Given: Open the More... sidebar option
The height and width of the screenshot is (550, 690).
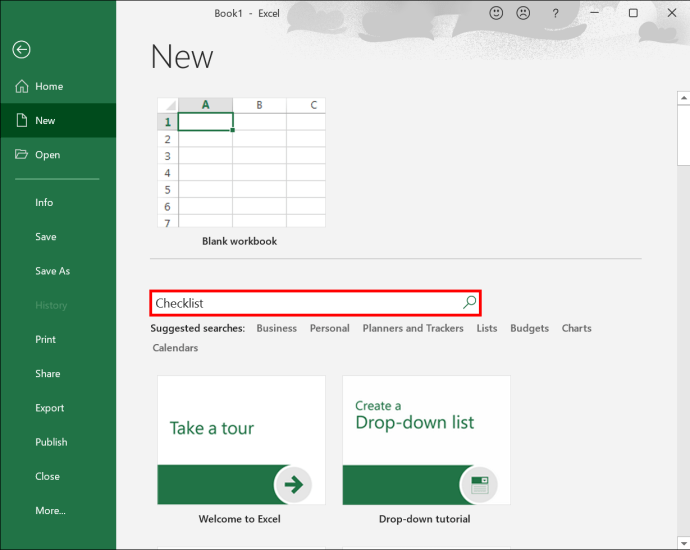Looking at the screenshot, I should [58, 511].
